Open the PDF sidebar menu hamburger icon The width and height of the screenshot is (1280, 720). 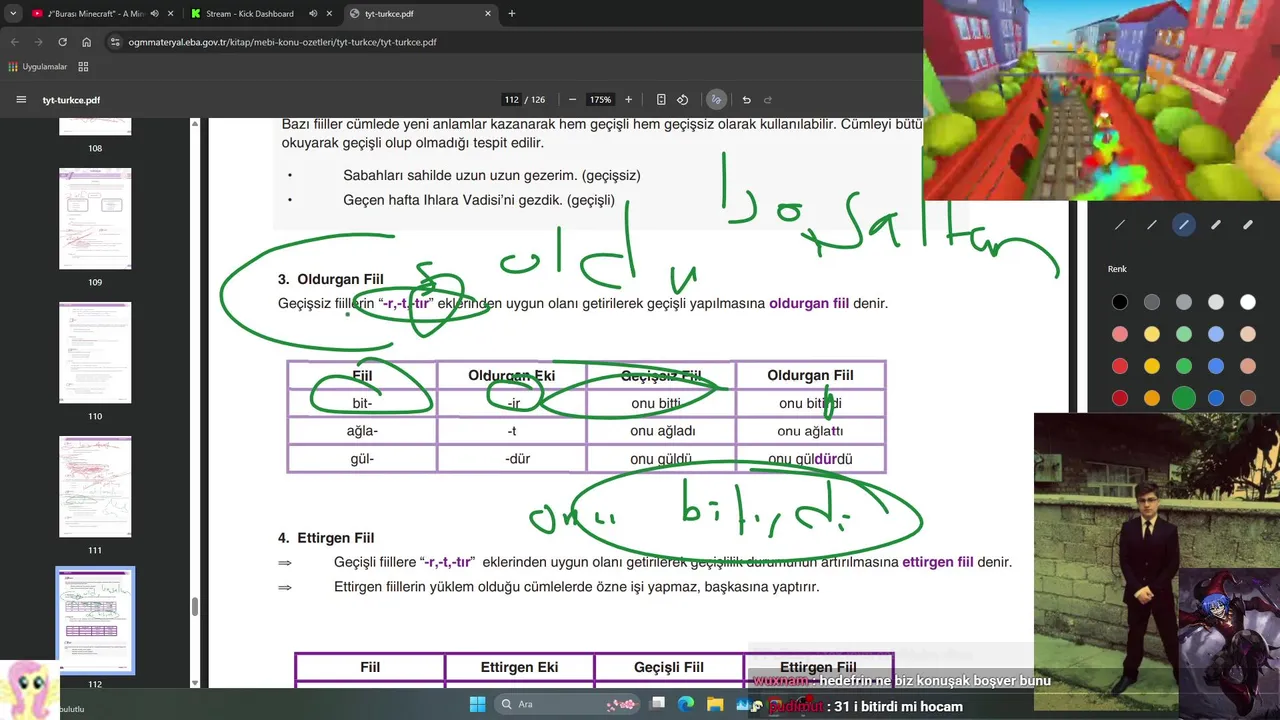(21, 100)
